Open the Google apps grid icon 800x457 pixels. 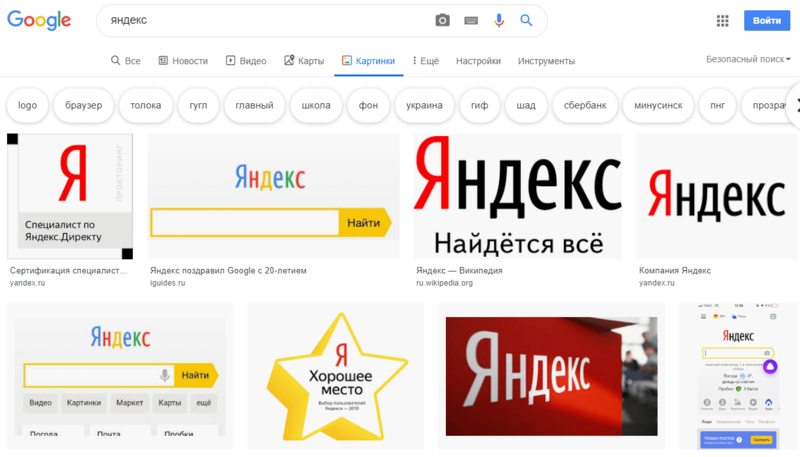tap(722, 21)
